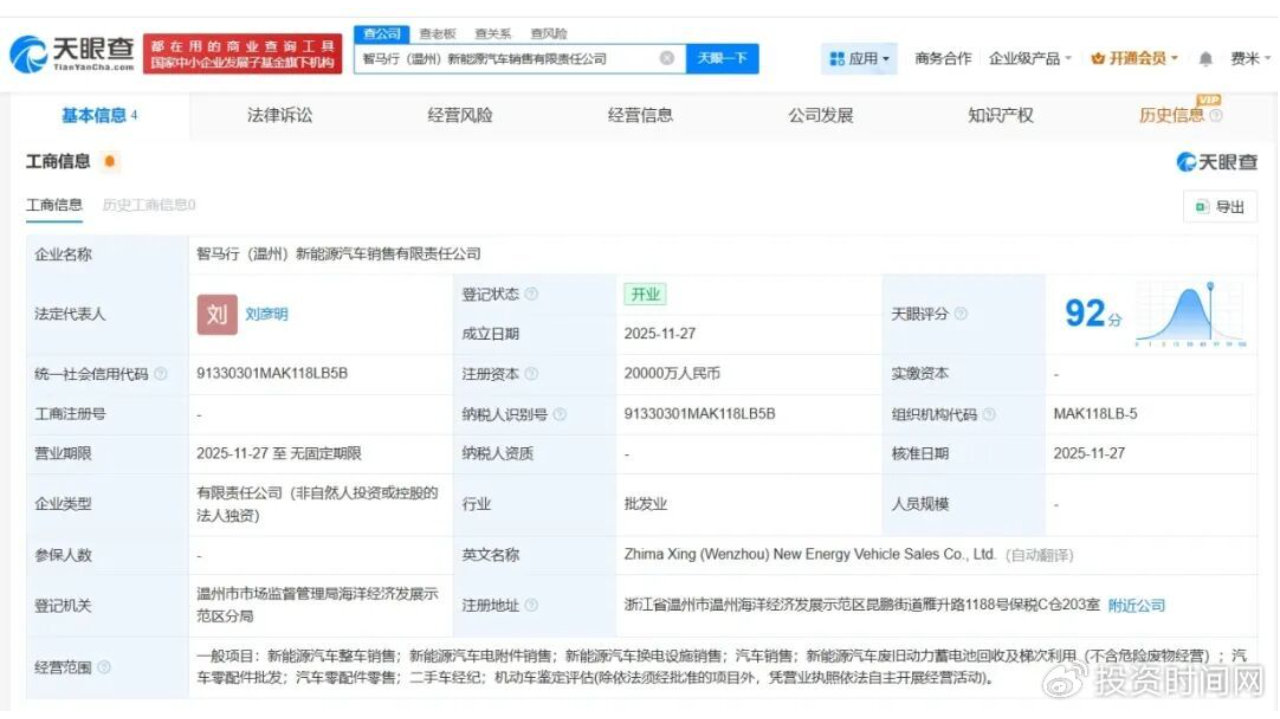Select the credit code 91330301MAK118LB5B in 统一社会信用代码 row
This screenshot has width=1280, height=719.
[x=272, y=373]
